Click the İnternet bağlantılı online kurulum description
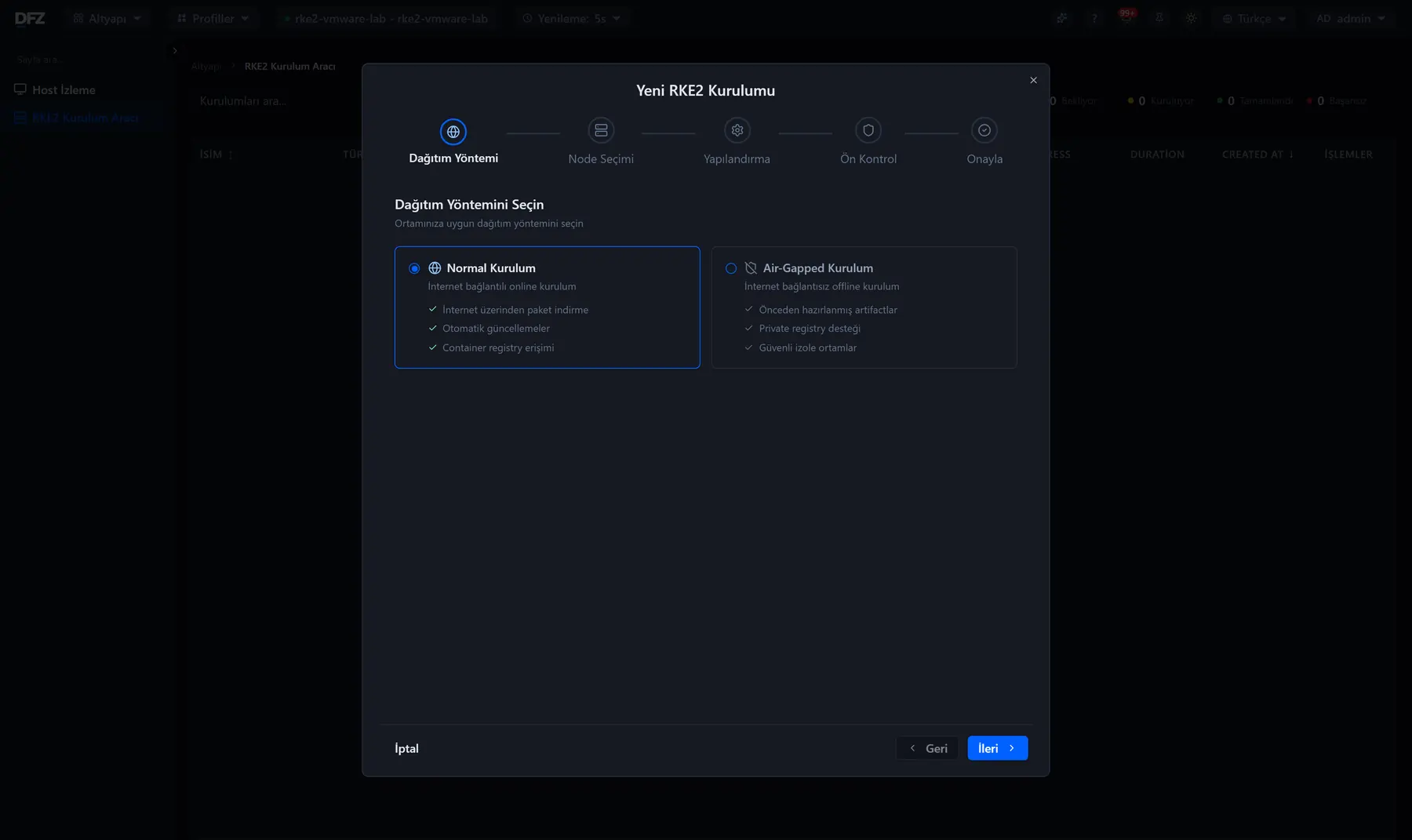The image size is (1412, 840). [502, 286]
